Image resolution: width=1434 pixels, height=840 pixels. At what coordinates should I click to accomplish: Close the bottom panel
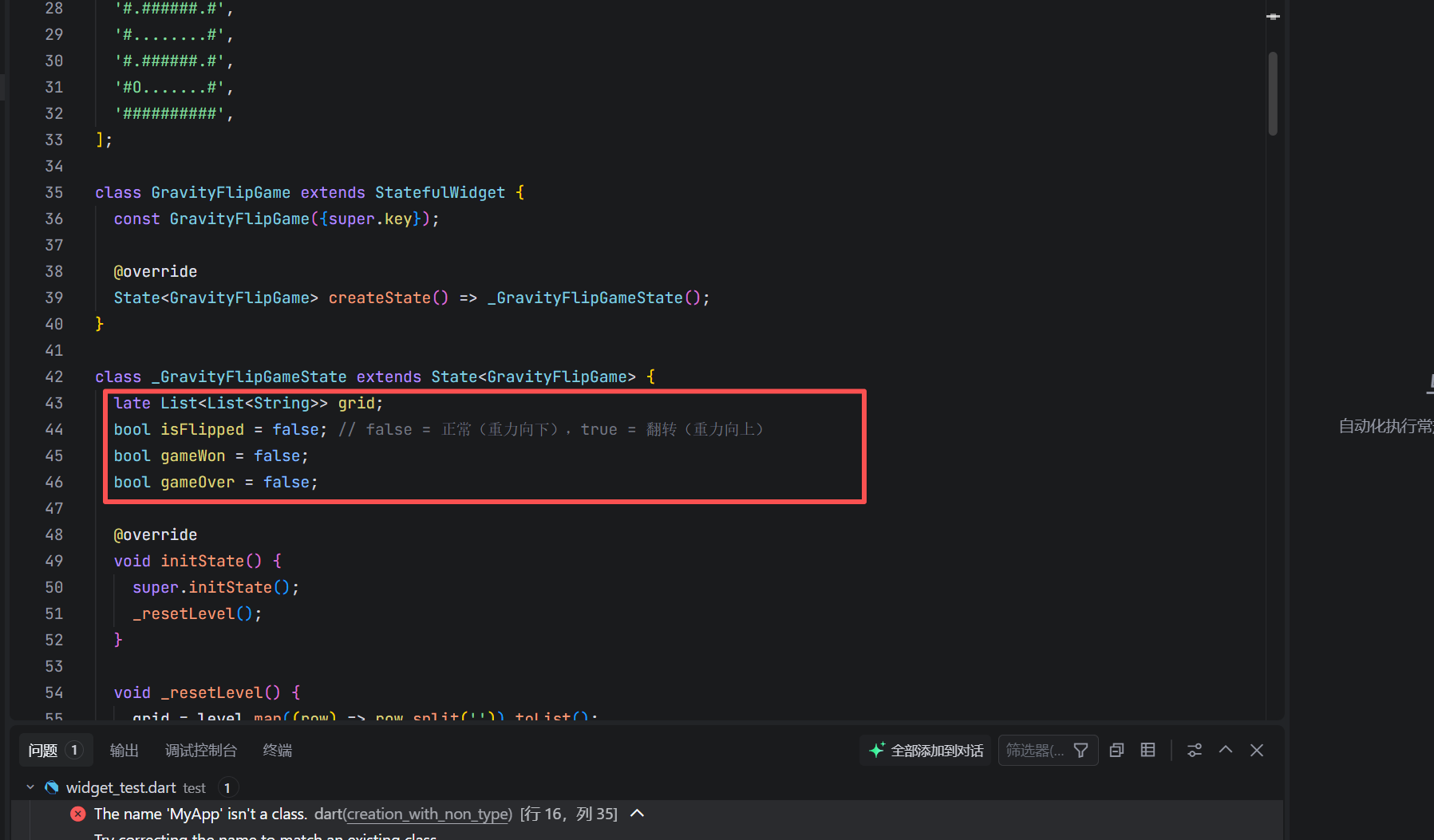pos(1257,751)
